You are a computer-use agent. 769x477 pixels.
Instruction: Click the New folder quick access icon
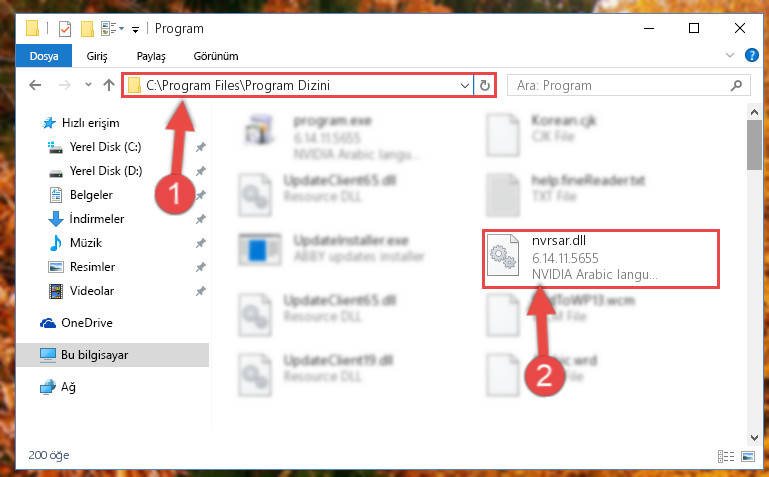(87, 29)
